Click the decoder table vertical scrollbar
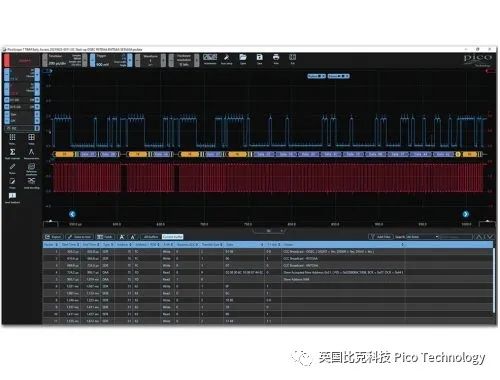500x380 pixels. (494, 280)
